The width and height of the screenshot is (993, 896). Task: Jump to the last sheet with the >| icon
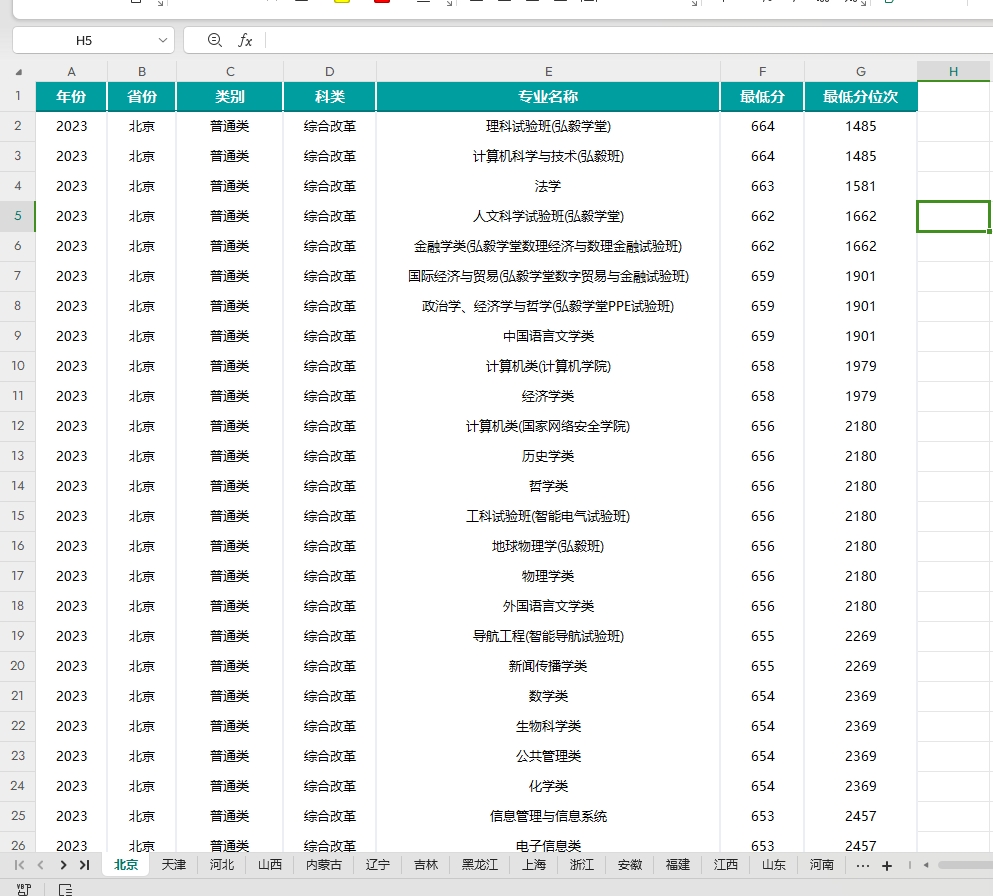[x=85, y=865]
